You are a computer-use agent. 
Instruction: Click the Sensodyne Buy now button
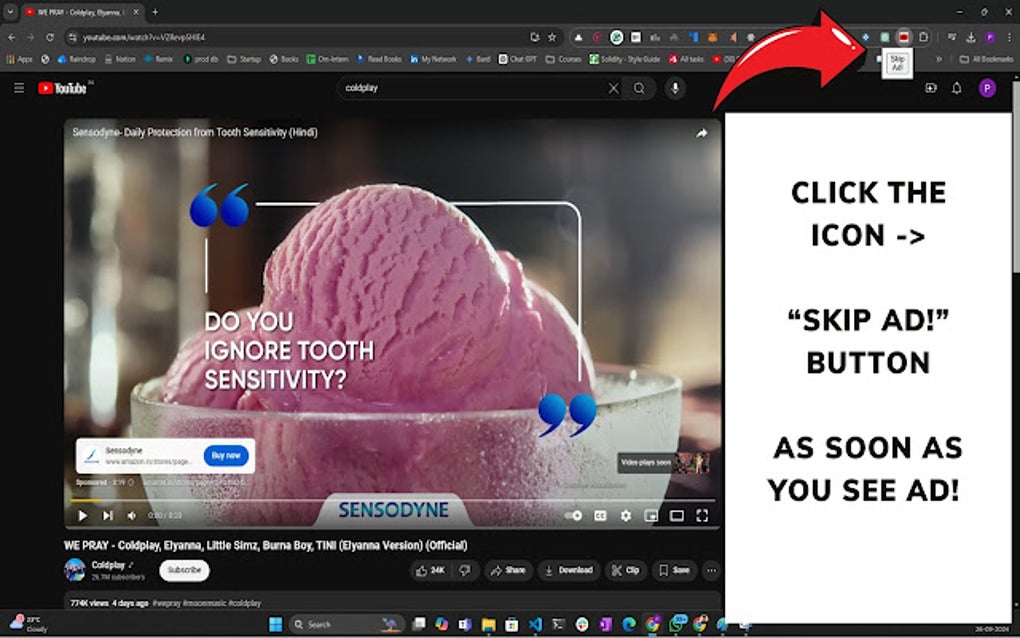click(226, 454)
